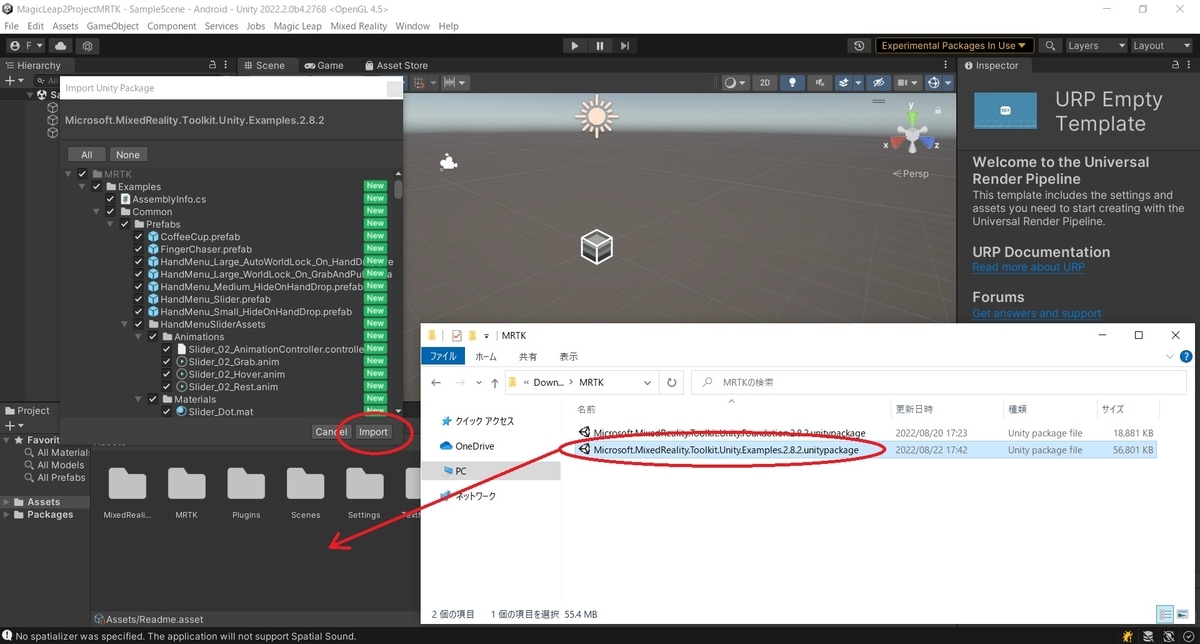The image size is (1200, 644).
Task: Switch to the Asset Store tab
Action: (396, 66)
